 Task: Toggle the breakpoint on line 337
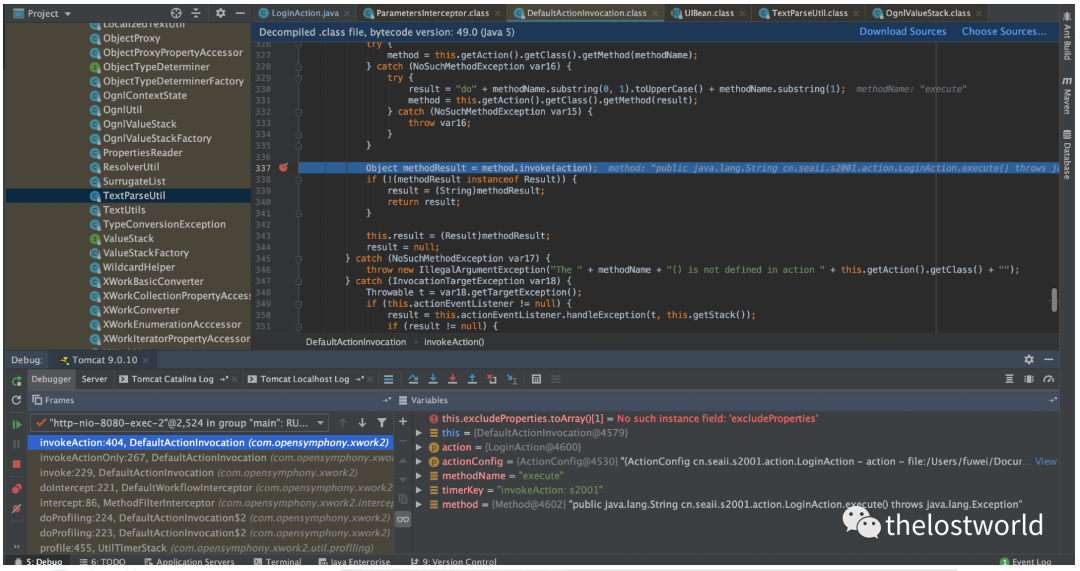284,168
